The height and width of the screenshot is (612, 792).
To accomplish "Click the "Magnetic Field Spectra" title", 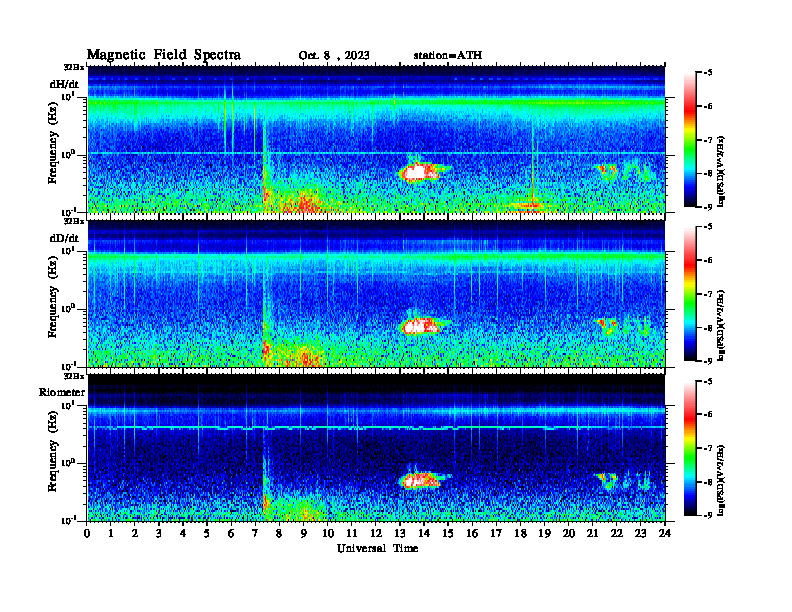I will (164, 55).
